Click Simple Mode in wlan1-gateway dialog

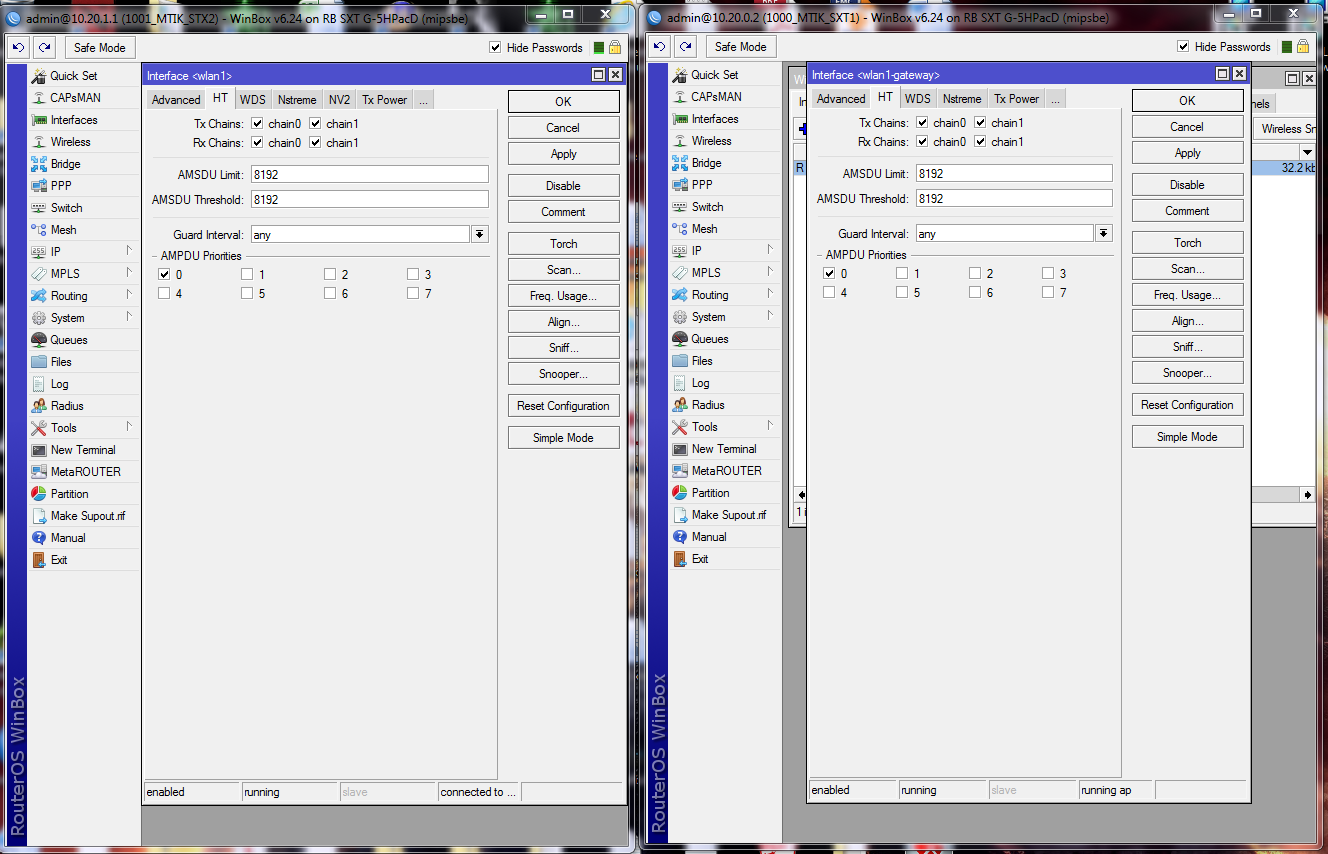[x=1188, y=437]
